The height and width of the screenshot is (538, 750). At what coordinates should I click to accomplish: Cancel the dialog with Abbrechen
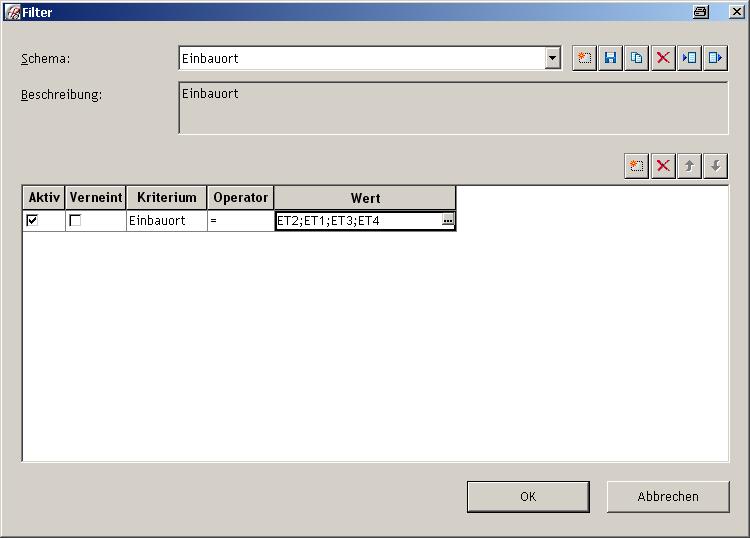pos(668,496)
